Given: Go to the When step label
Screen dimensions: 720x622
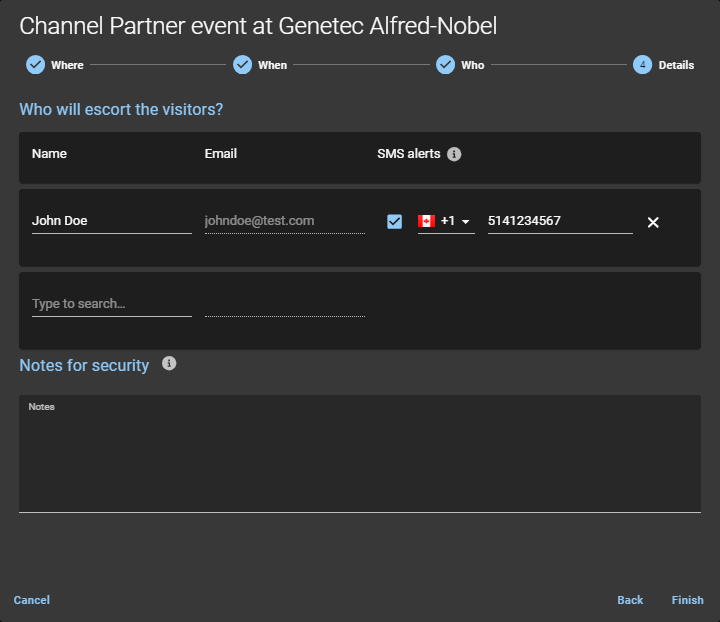Looking at the screenshot, I should (272, 65).
